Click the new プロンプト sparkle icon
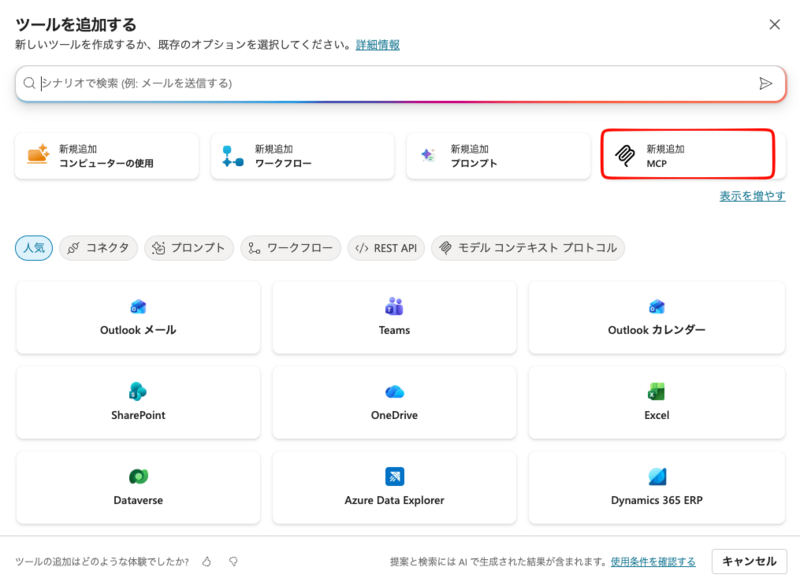This screenshot has width=800, height=582. tap(428, 155)
